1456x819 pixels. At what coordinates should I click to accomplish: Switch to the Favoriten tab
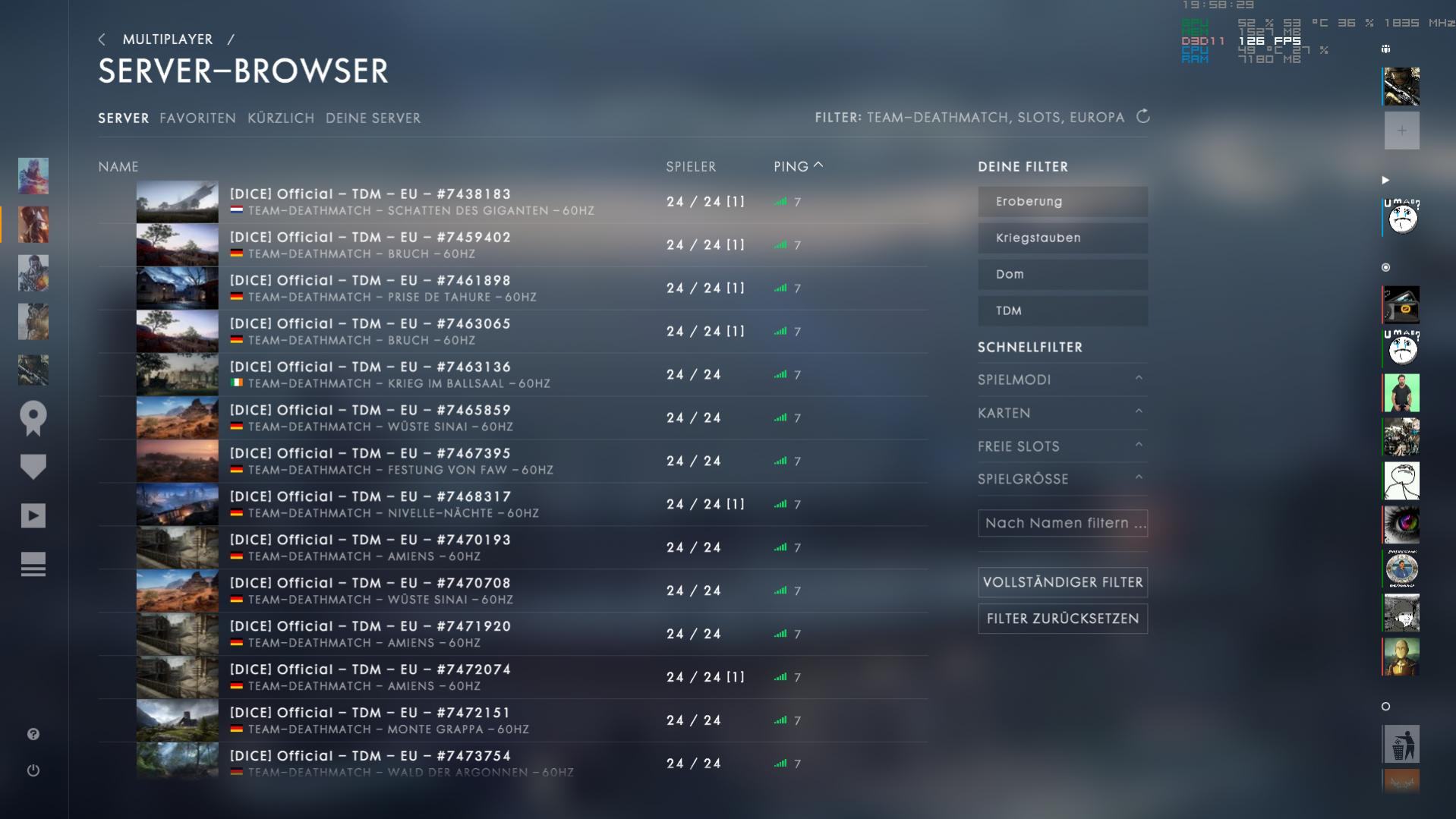coord(197,118)
